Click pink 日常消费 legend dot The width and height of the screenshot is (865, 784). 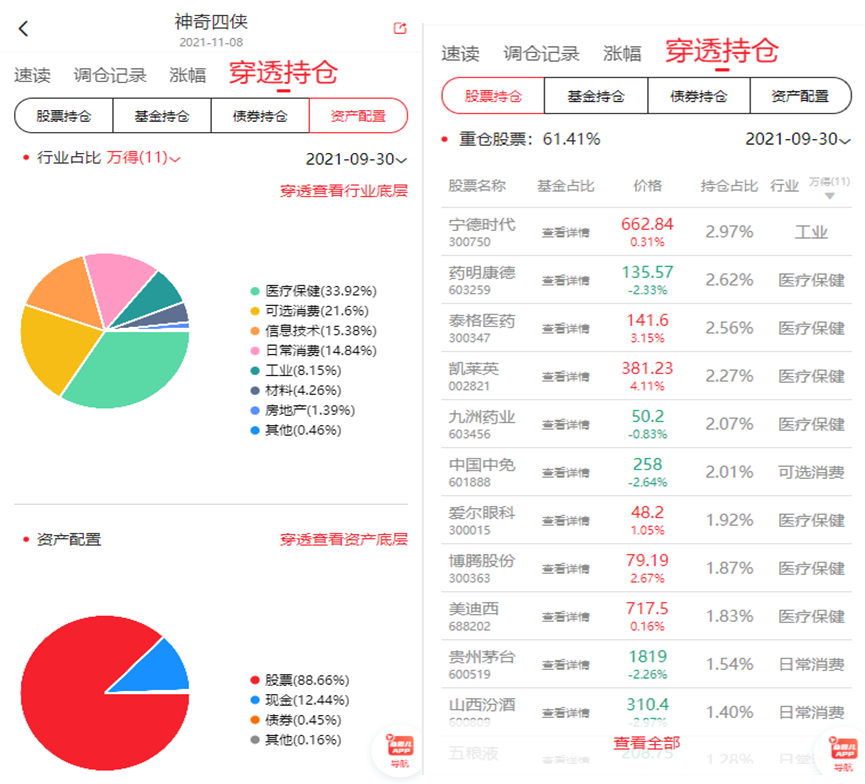255,350
